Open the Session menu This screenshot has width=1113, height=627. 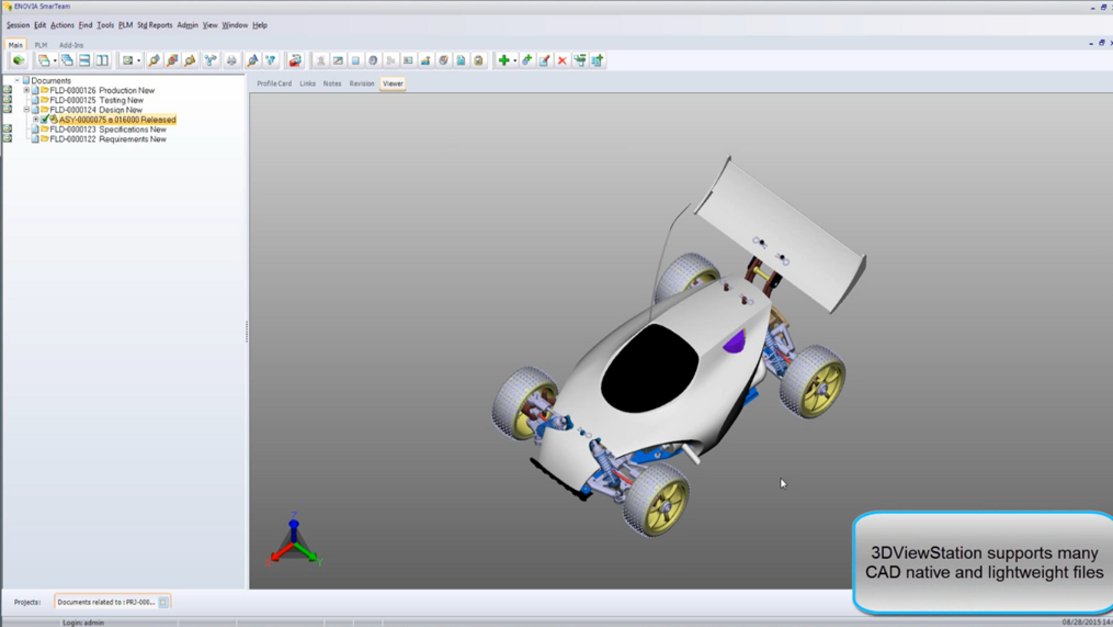[x=18, y=25]
